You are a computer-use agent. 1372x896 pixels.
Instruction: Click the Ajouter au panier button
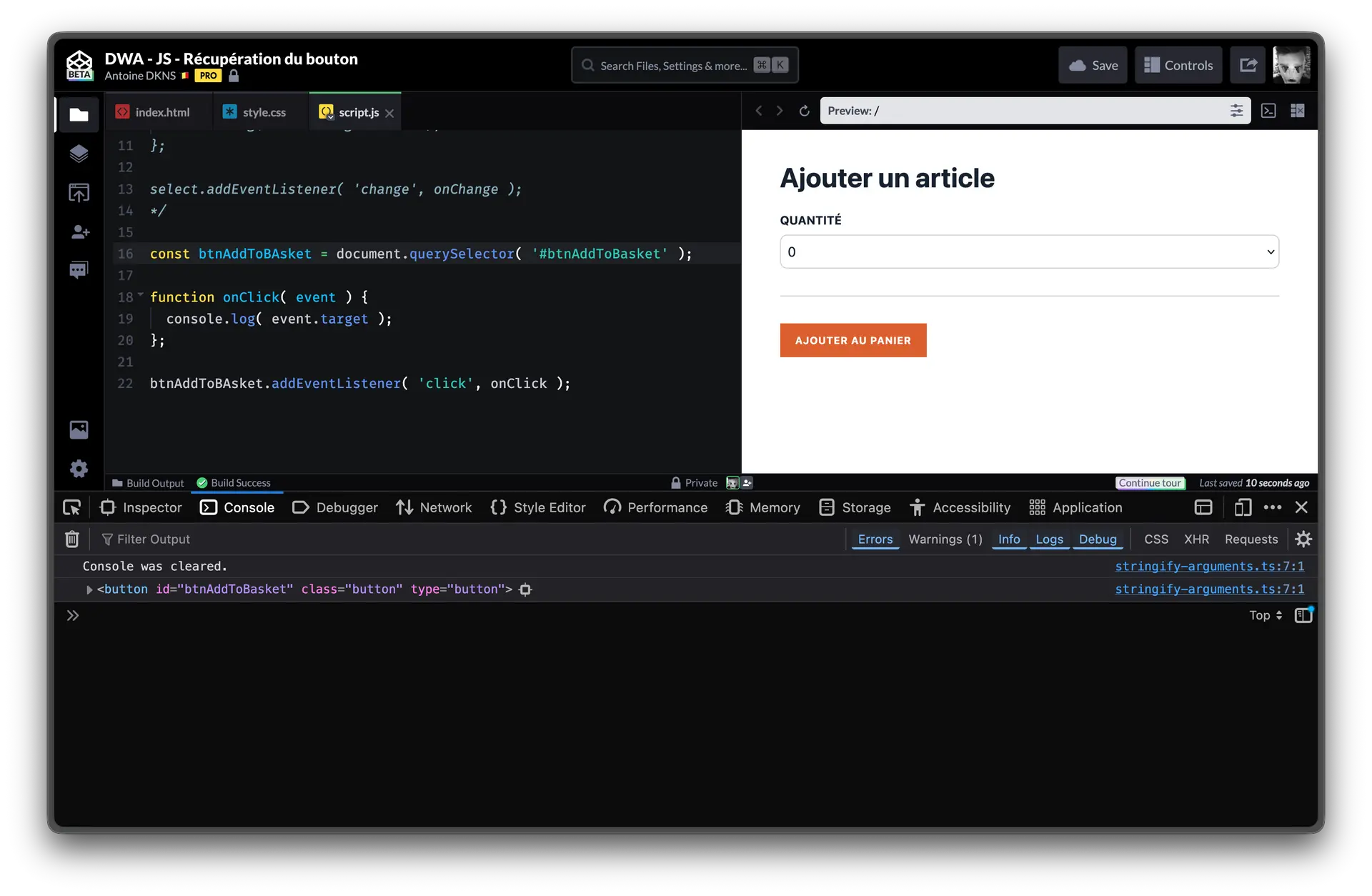click(x=852, y=340)
